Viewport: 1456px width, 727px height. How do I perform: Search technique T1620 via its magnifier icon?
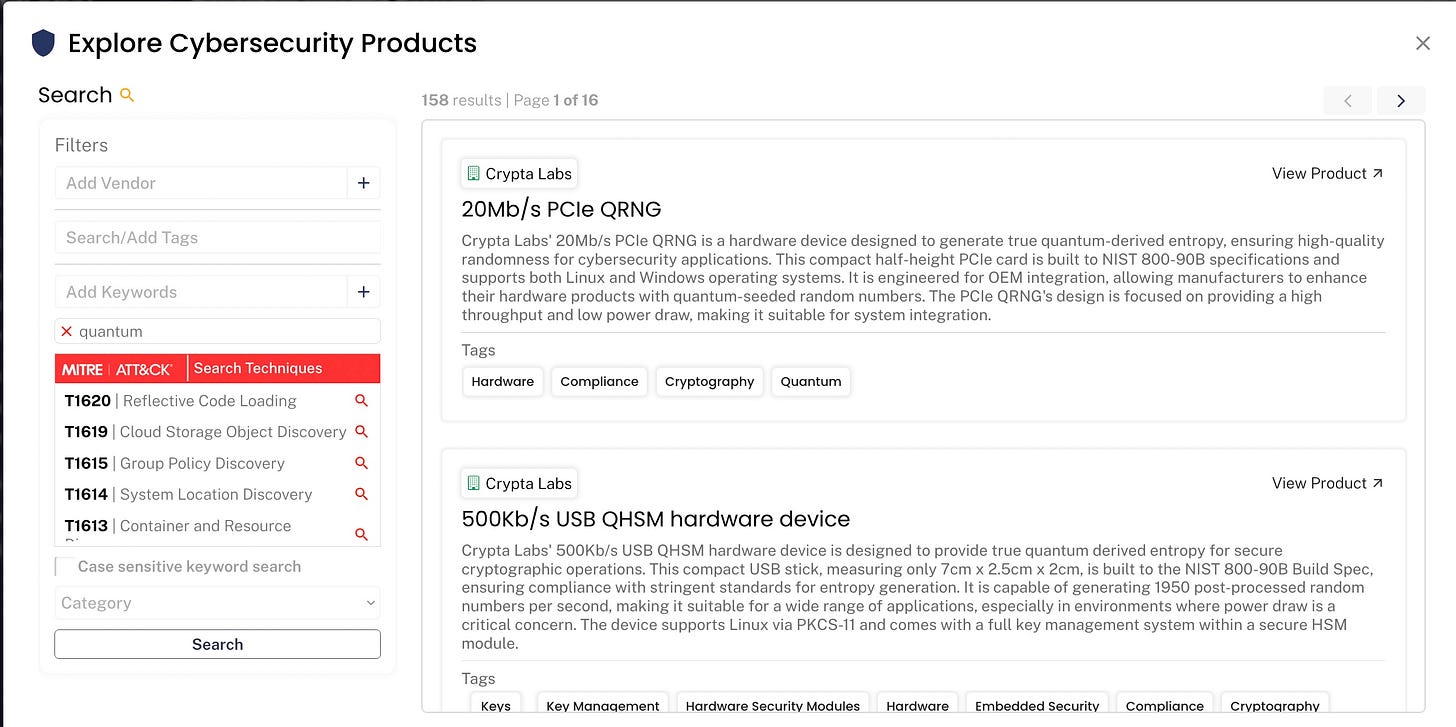362,401
